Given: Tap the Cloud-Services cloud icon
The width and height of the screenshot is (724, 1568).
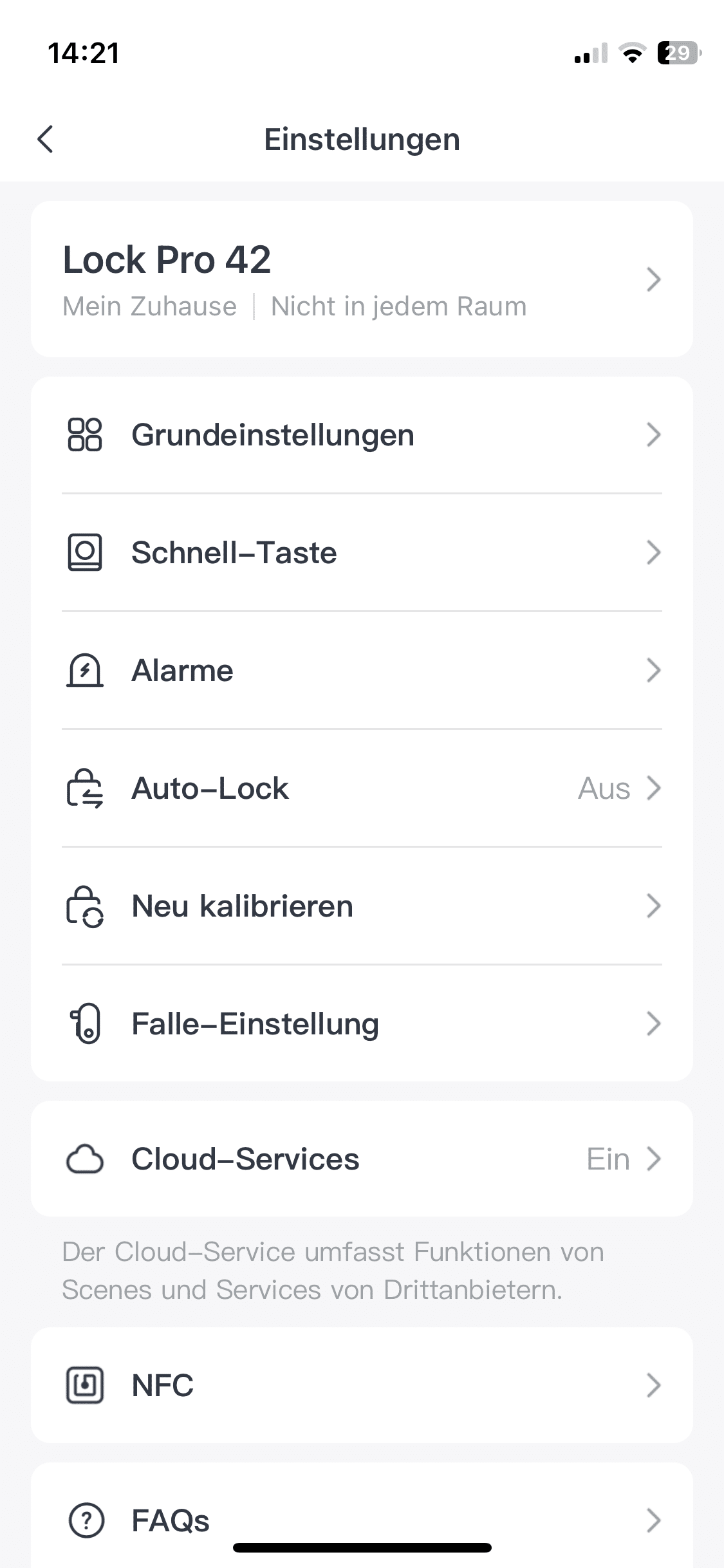Looking at the screenshot, I should [x=85, y=1159].
